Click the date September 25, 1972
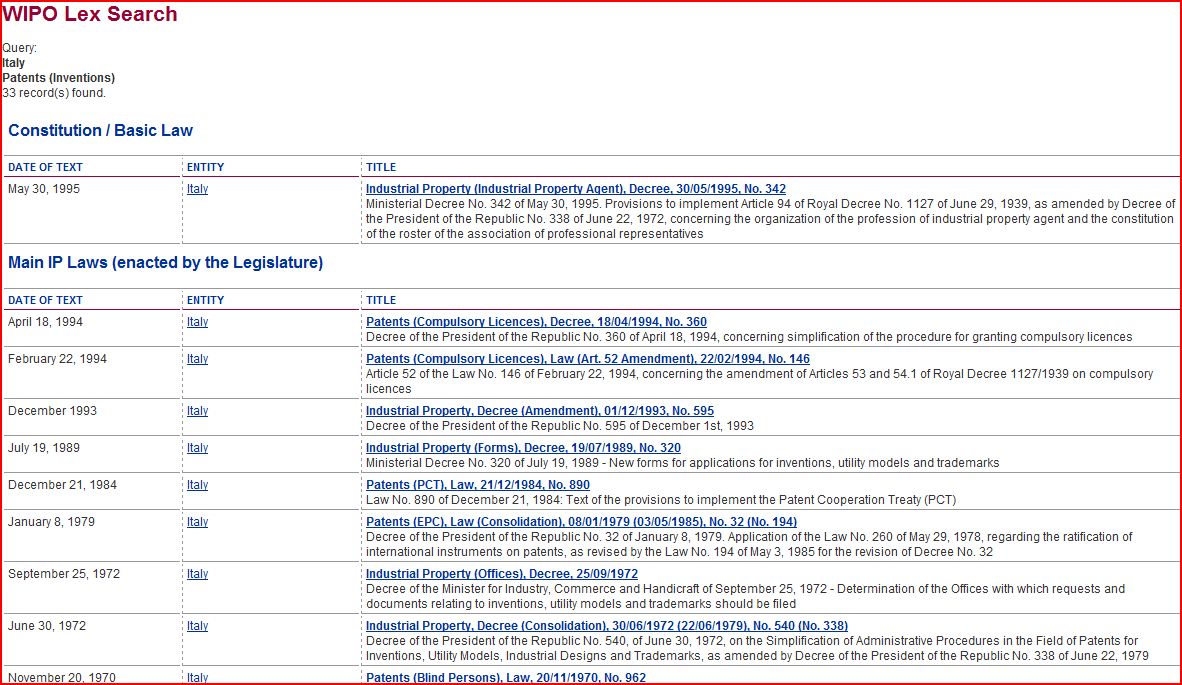 pos(64,573)
